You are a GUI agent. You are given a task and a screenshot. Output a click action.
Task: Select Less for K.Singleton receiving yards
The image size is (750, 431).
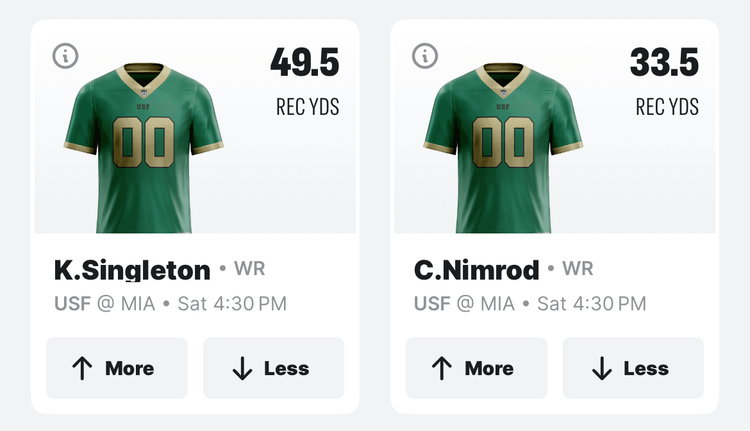point(274,368)
